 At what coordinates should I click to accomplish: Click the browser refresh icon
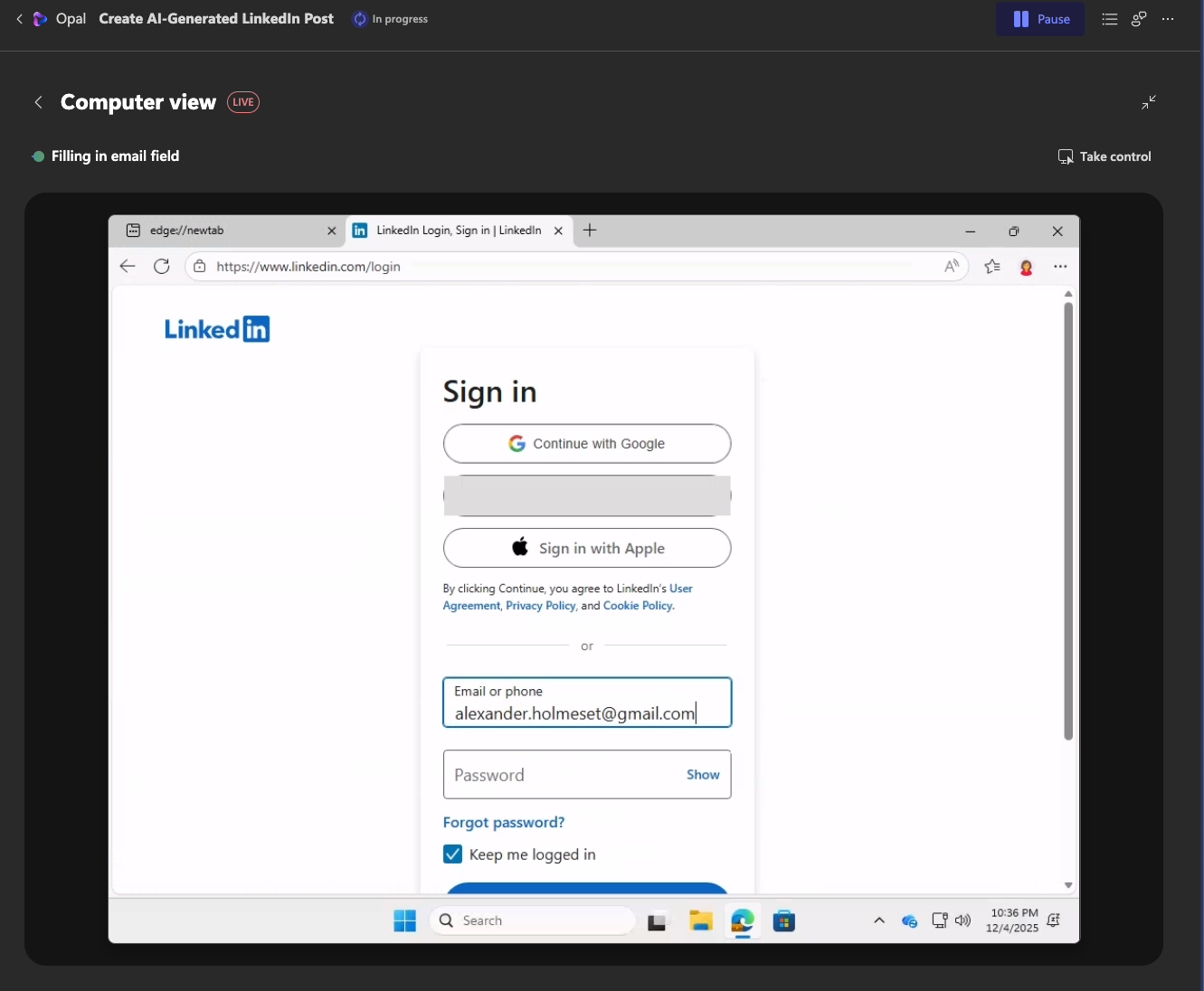[162, 266]
